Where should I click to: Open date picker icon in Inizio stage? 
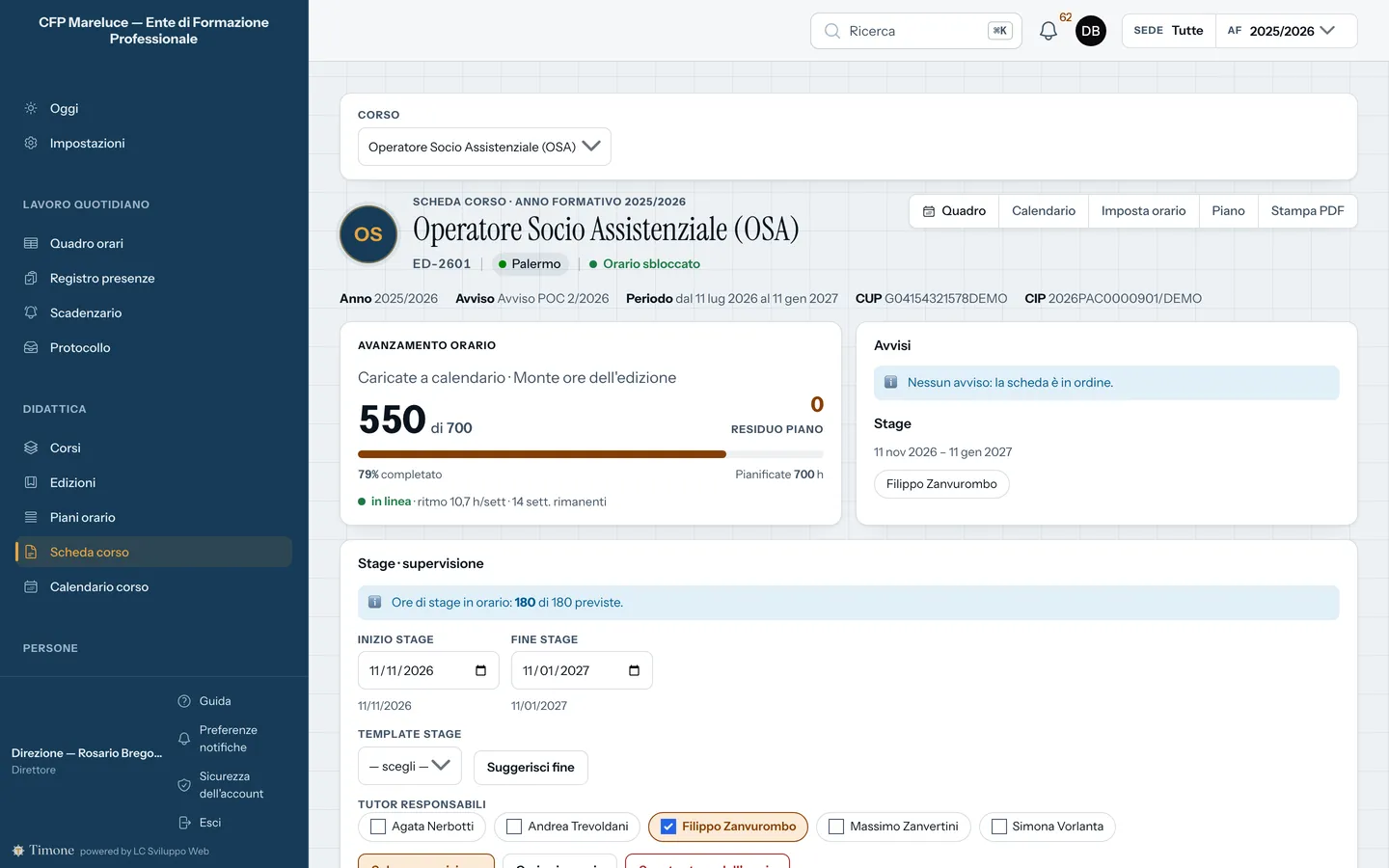tap(480, 670)
